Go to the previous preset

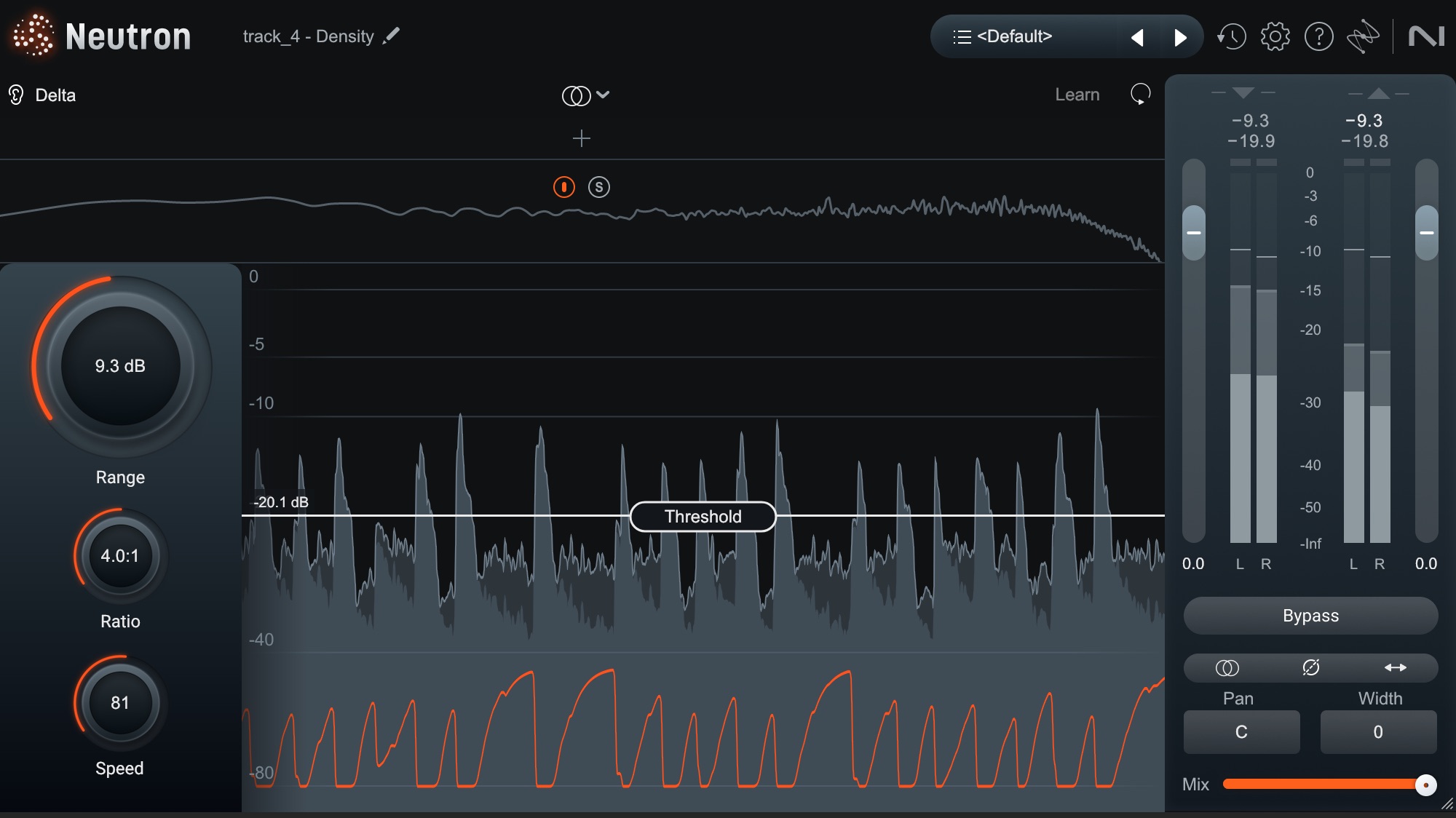pos(1137,37)
